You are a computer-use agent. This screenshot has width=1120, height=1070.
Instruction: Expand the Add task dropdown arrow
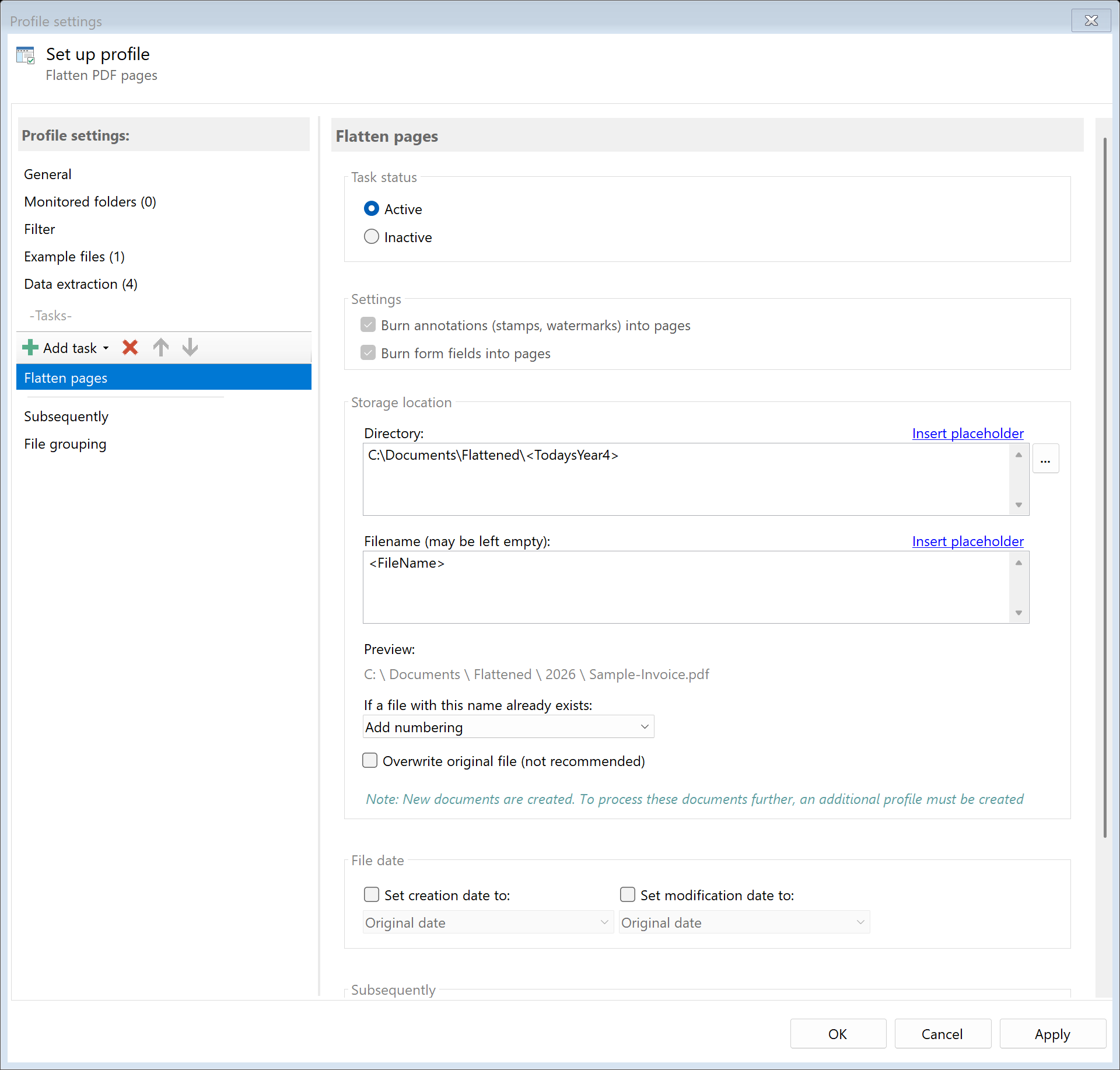tap(106, 348)
